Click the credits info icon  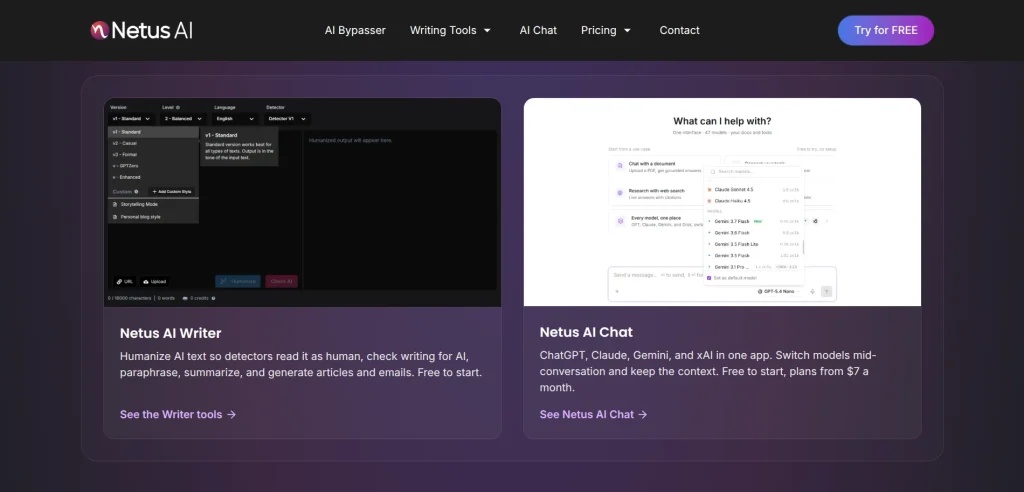pos(214,298)
